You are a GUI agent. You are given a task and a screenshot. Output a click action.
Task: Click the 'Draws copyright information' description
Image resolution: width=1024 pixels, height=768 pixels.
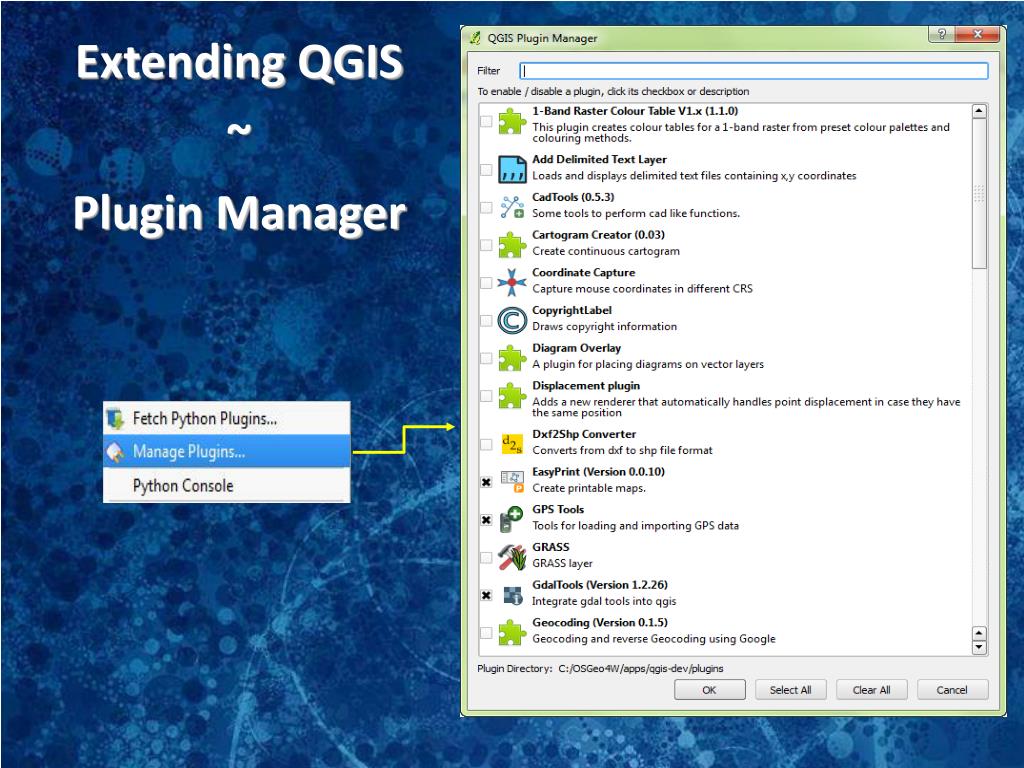point(604,327)
